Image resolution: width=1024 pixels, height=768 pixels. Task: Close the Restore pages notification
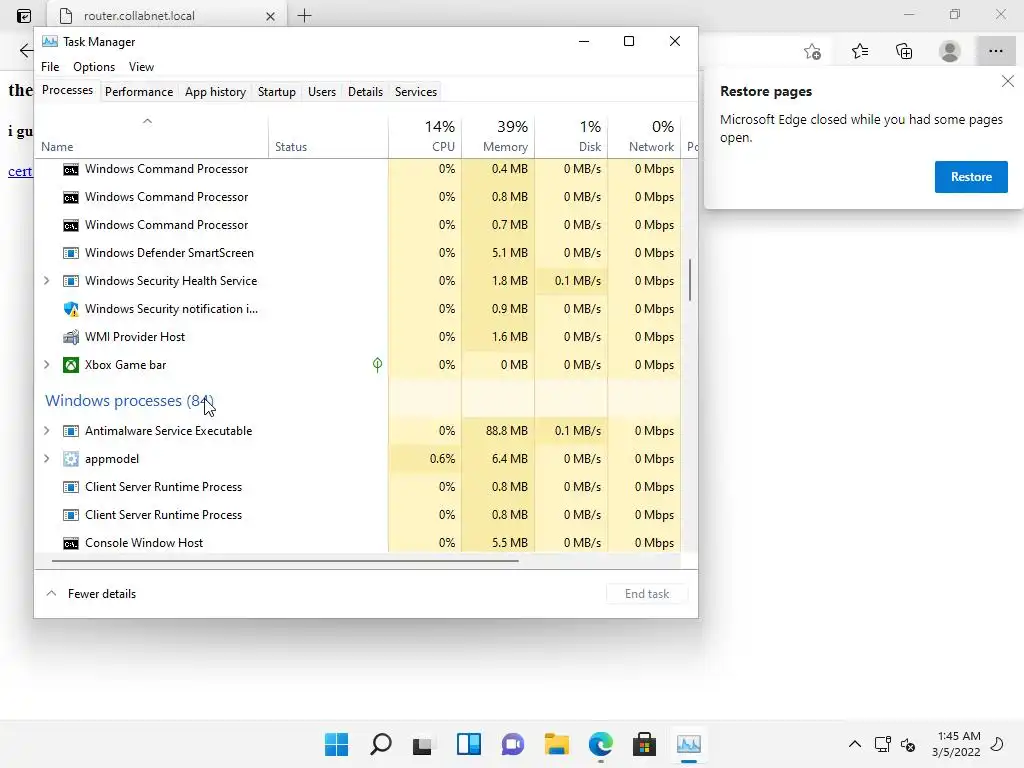click(1008, 81)
